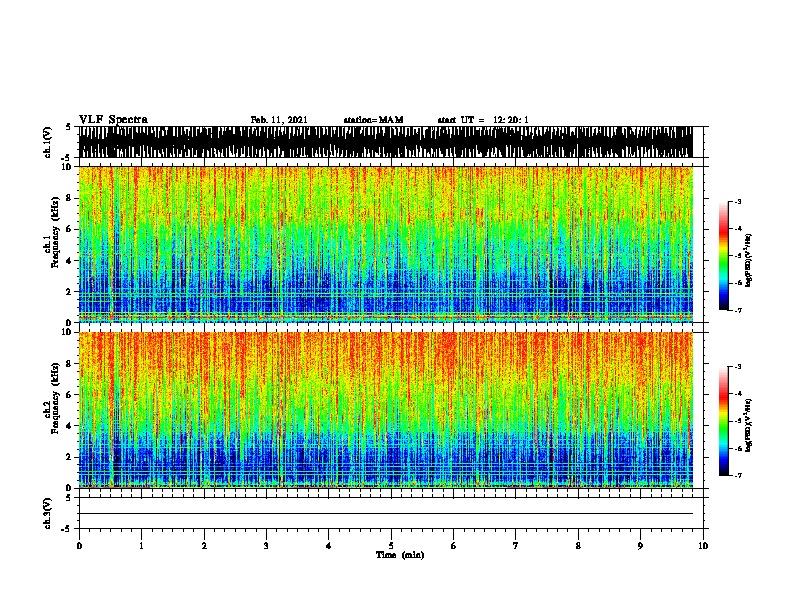This screenshot has width=792, height=612.
Task: Click the "ch.1(V)" vertical axis label
Action: click(47, 142)
